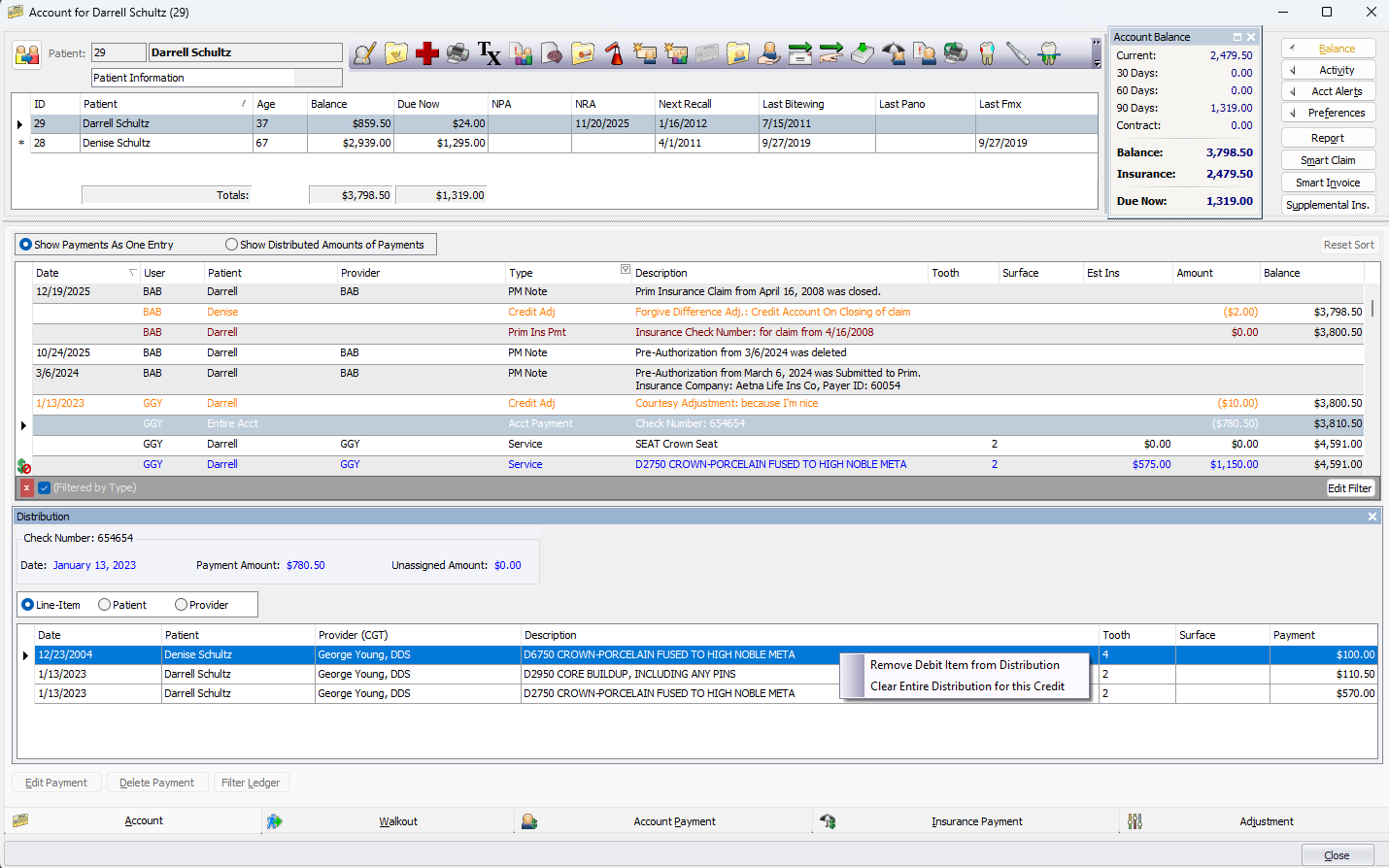
Task: Close the Distribution panel
Action: tap(1372, 517)
